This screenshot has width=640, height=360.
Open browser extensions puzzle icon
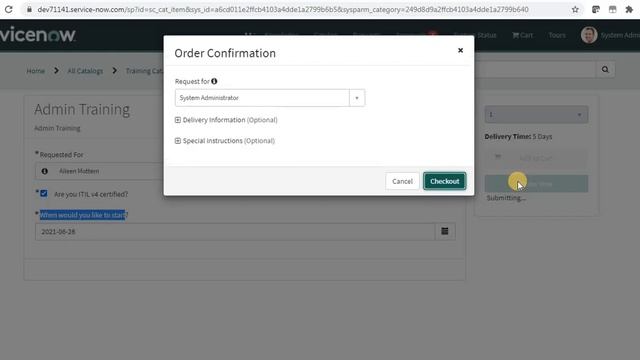(x=629, y=9)
